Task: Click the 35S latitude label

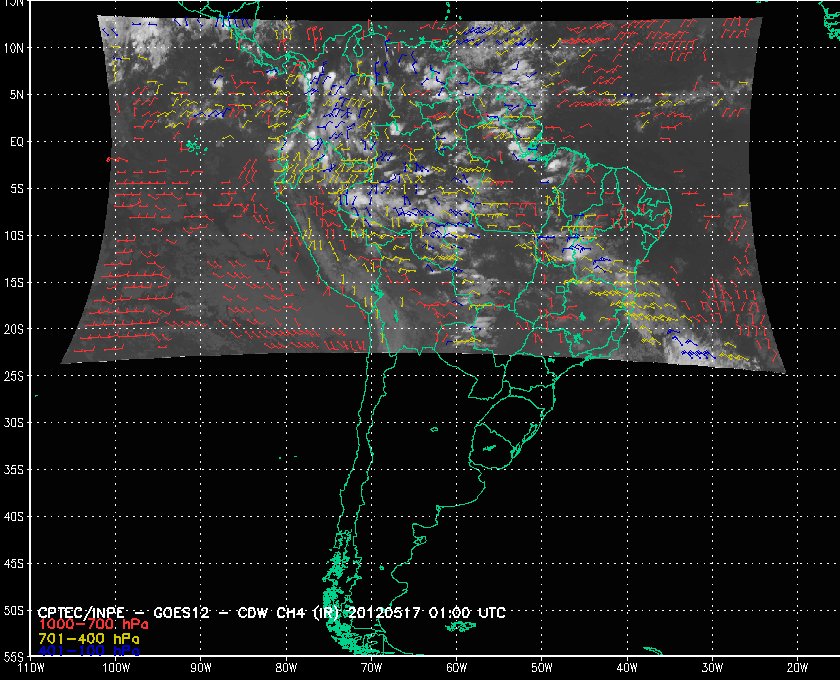Action: point(14,470)
